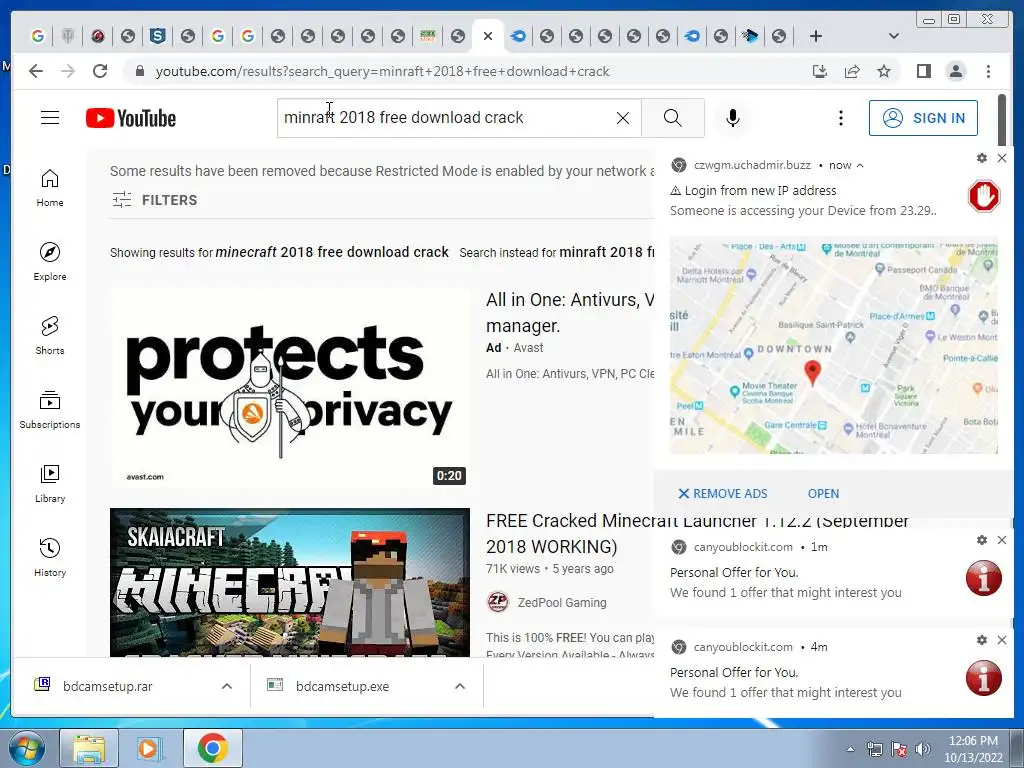Image resolution: width=1024 pixels, height=768 pixels.
Task: Go to Home in sidebar
Action: point(50,188)
